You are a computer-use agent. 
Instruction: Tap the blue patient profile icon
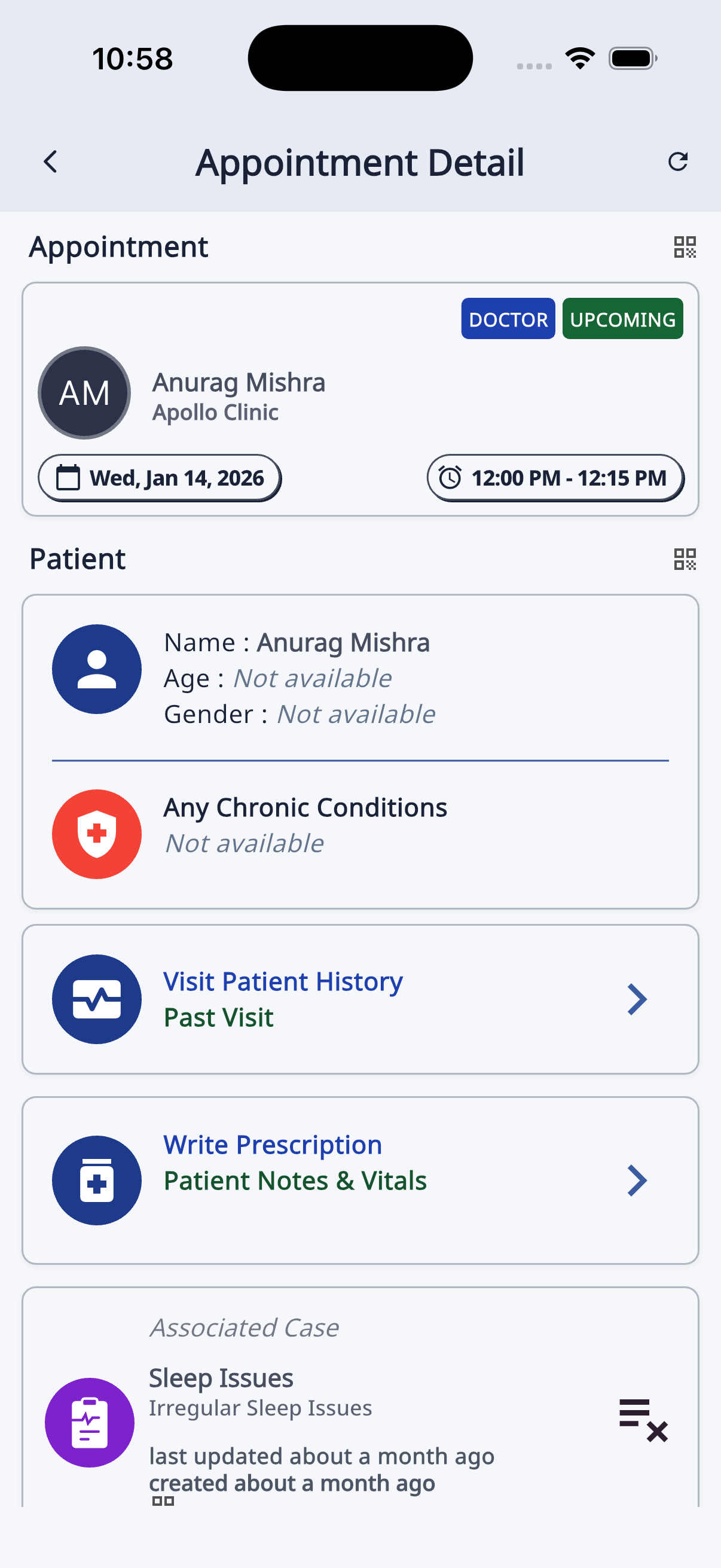(97, 669)
